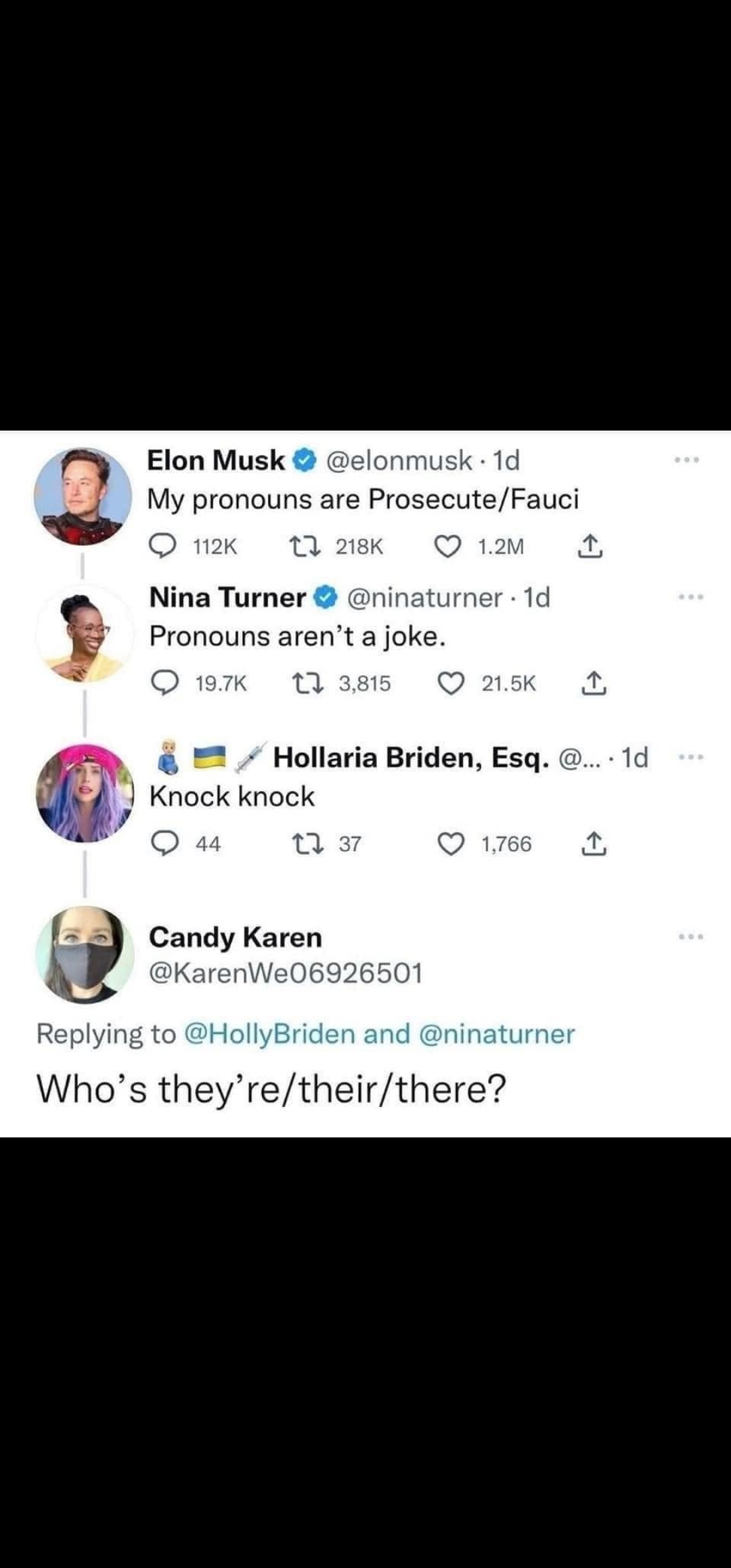The image size is (731, 1568).
Task: Like the 'Knock knock' tweet
Action: click(451, 844)
